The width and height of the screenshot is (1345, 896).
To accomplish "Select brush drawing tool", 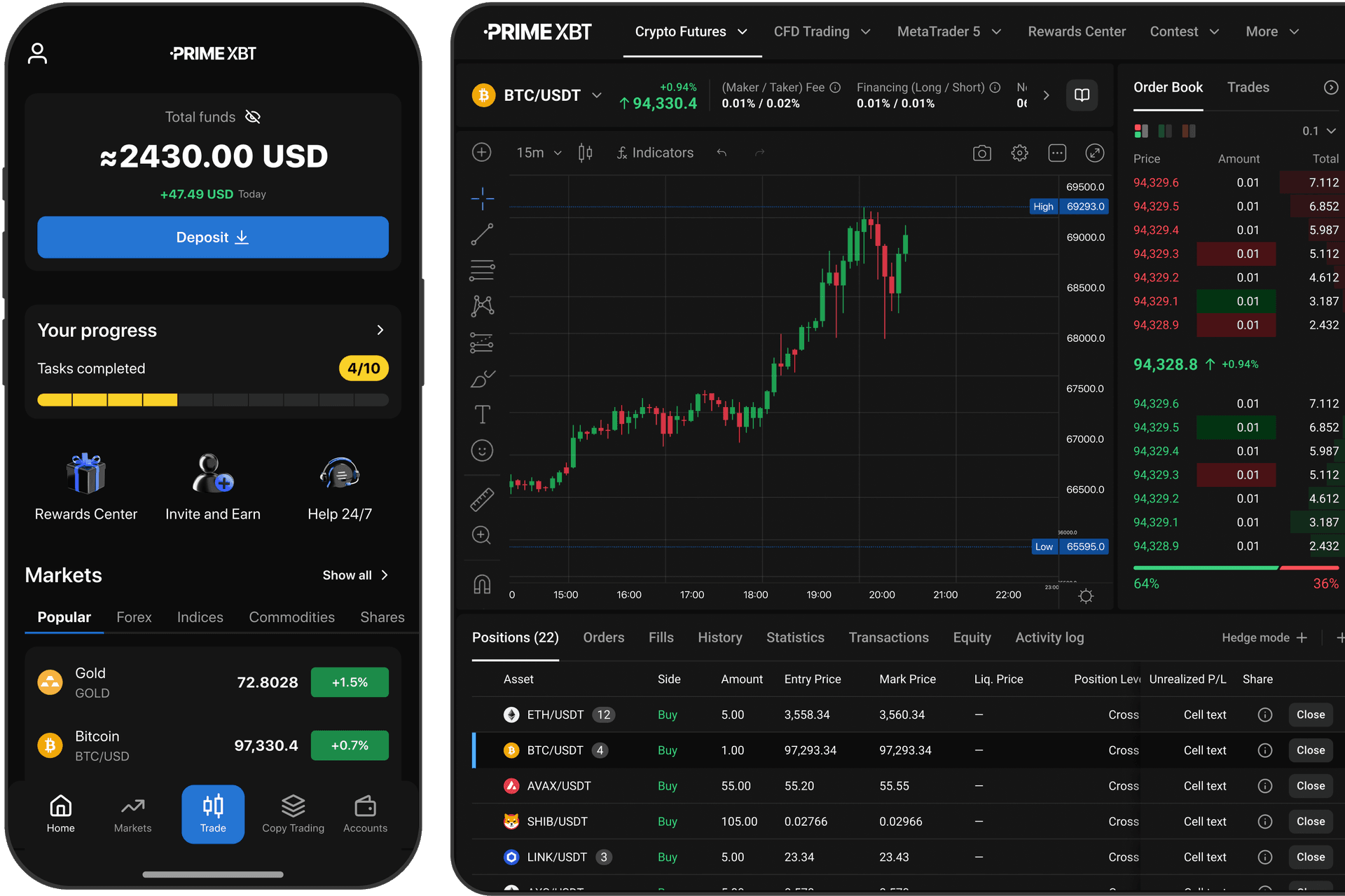I will click(x=482, y=379).
